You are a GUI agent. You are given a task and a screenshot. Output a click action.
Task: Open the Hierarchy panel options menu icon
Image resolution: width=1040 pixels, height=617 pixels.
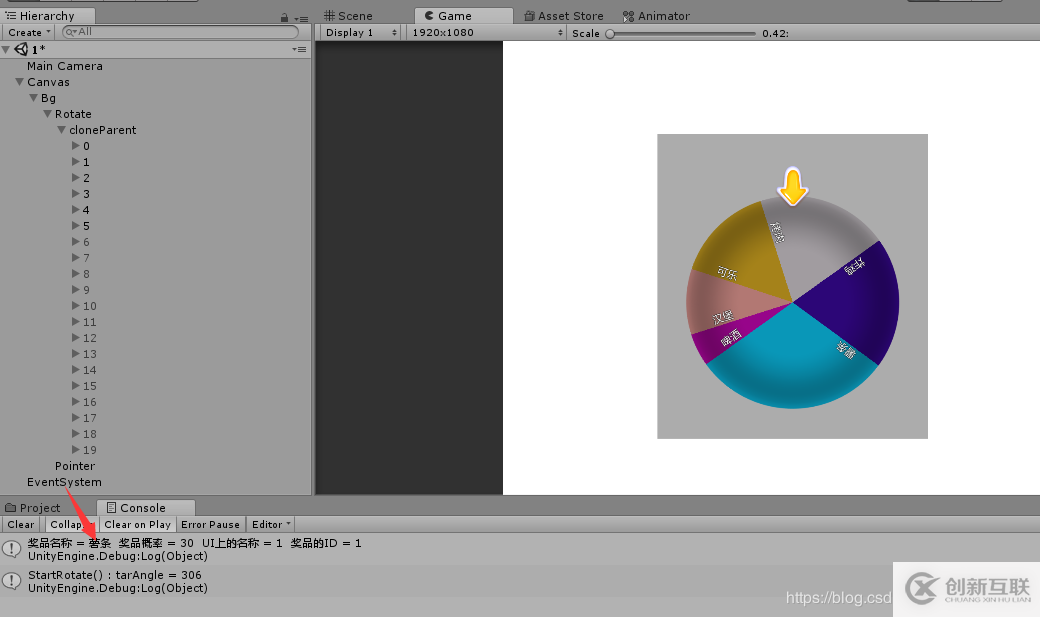(302, 19)
